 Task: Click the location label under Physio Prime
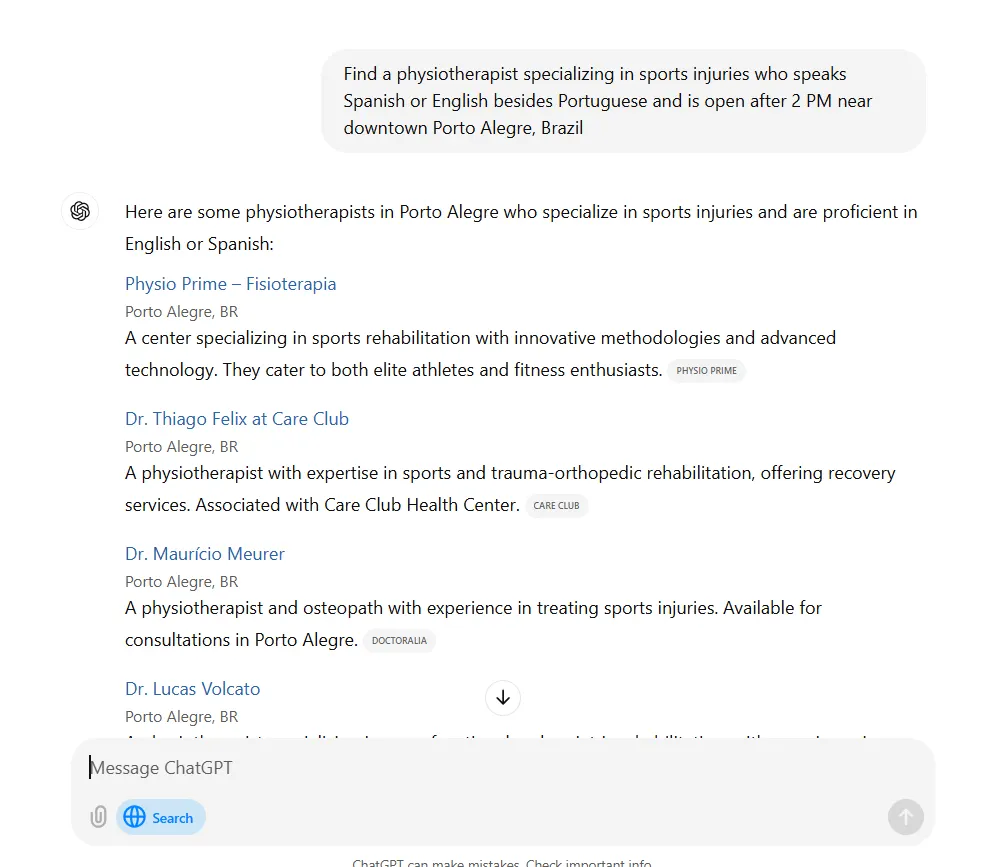[181, 312]
